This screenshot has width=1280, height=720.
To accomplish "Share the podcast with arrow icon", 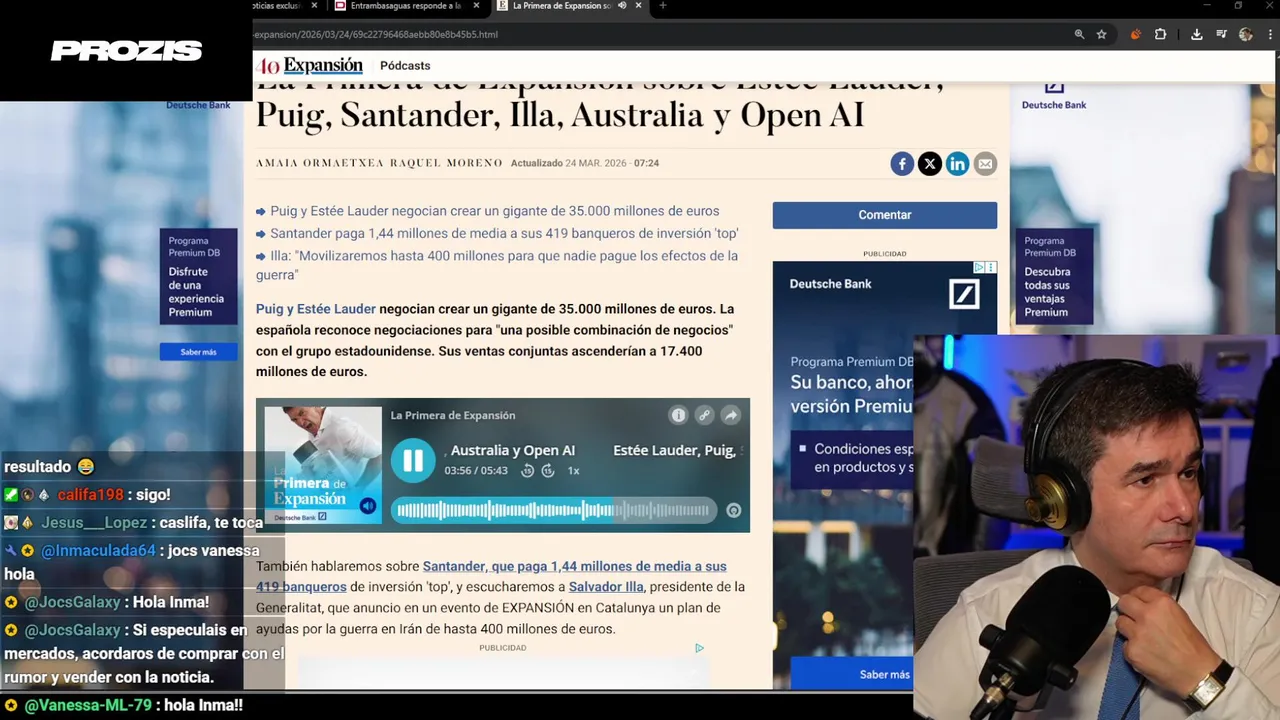I will coord(730,415).
